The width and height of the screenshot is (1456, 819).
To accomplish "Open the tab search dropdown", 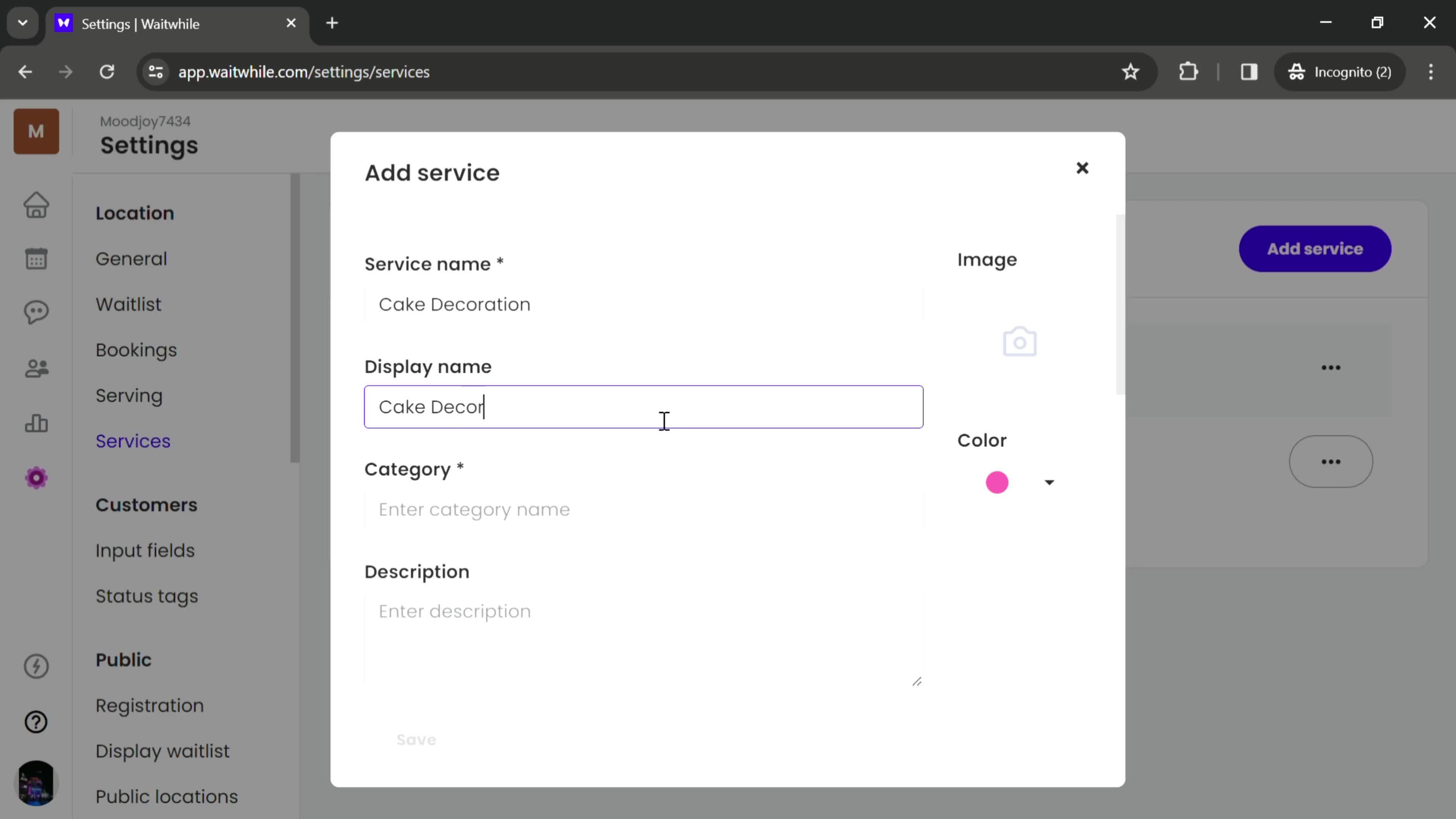I will click(x=23, y=23).
